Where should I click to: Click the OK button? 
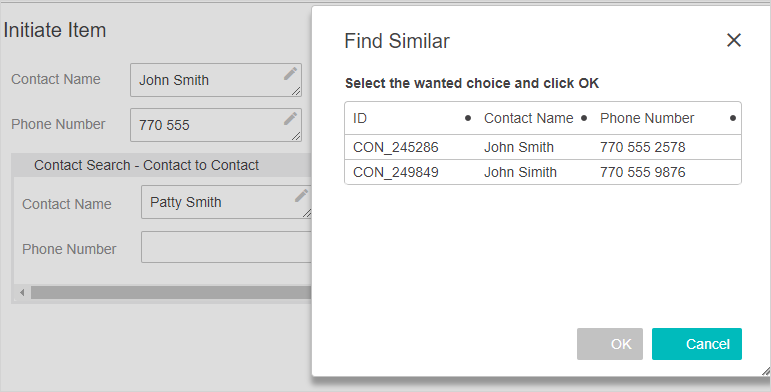610,344
